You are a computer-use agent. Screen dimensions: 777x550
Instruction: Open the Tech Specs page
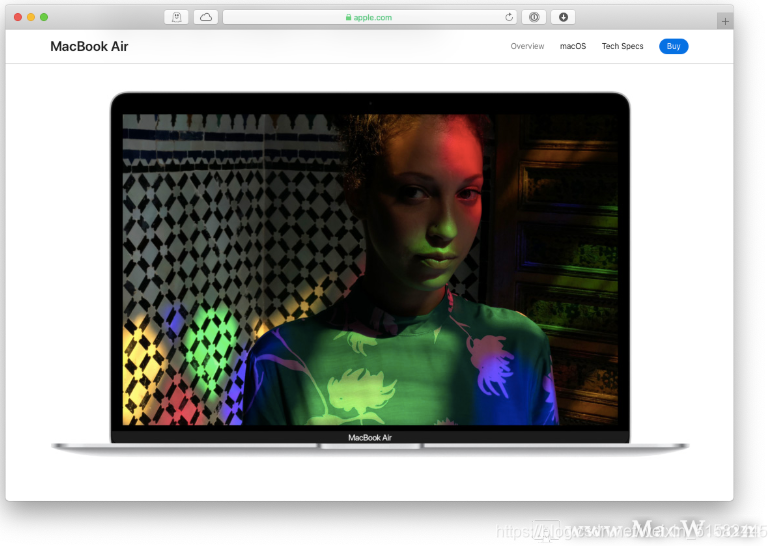point(622,46)
